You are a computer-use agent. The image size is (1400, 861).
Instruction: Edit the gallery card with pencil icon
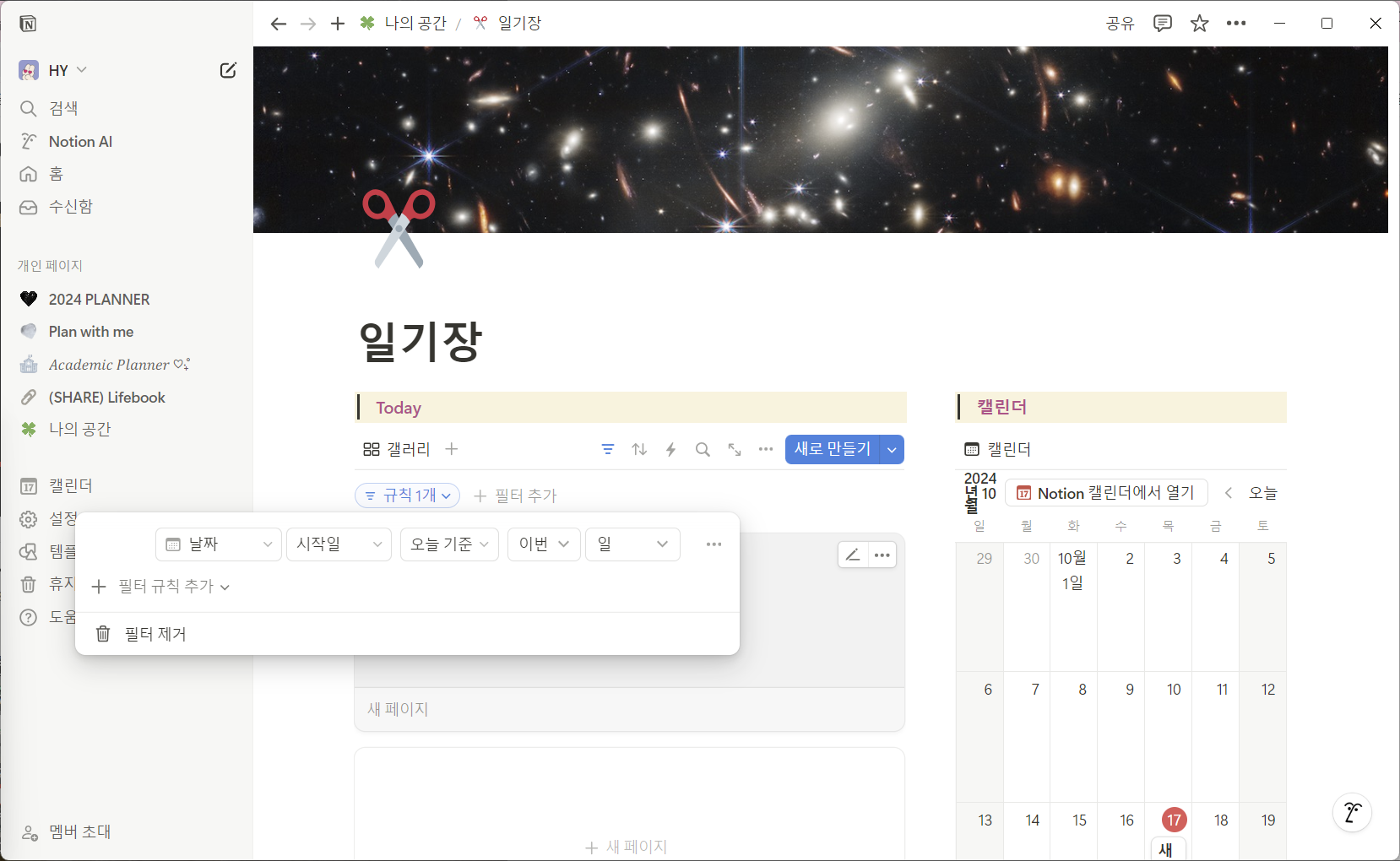[853, 555]
